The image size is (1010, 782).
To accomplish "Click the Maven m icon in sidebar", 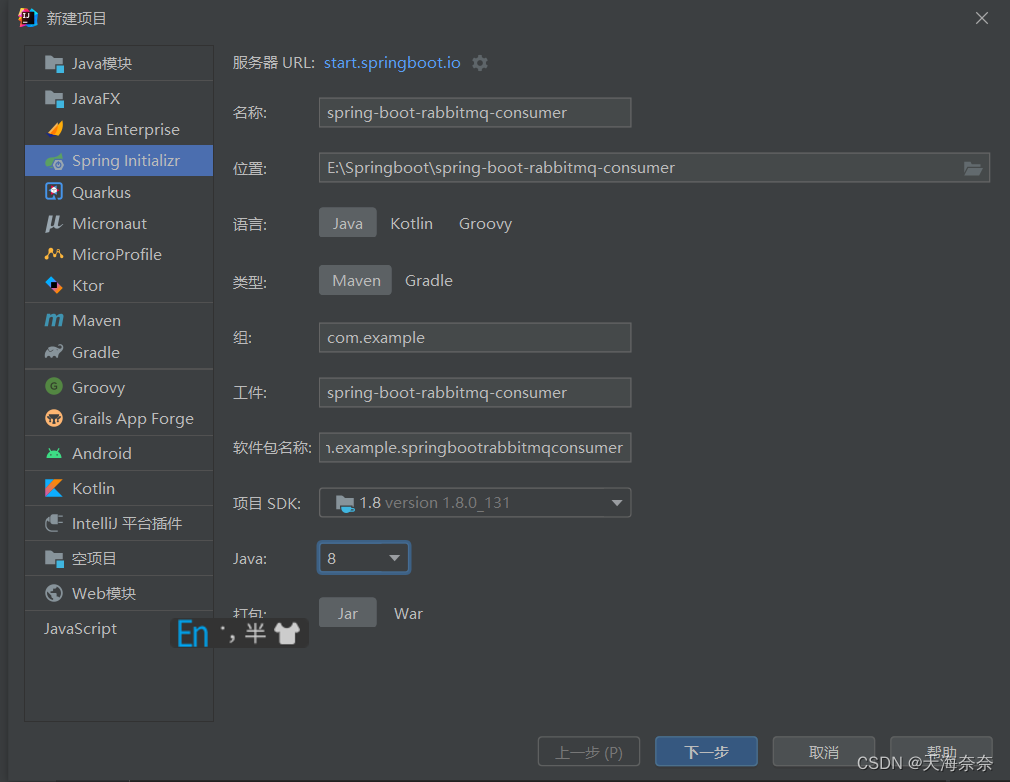I will (x=54, y=320).
